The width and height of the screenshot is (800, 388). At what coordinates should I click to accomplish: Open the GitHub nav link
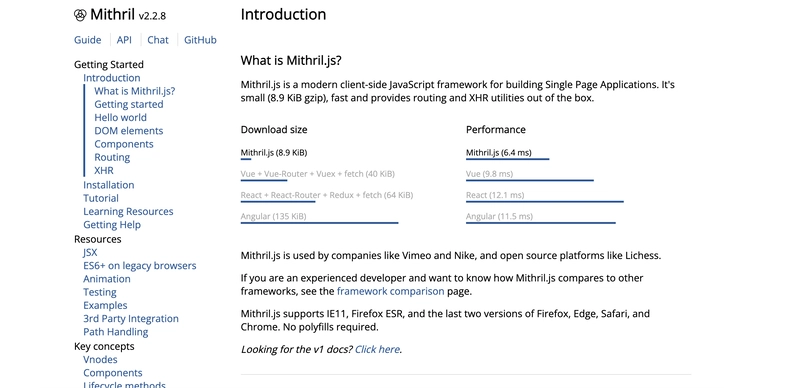(200, 40)
